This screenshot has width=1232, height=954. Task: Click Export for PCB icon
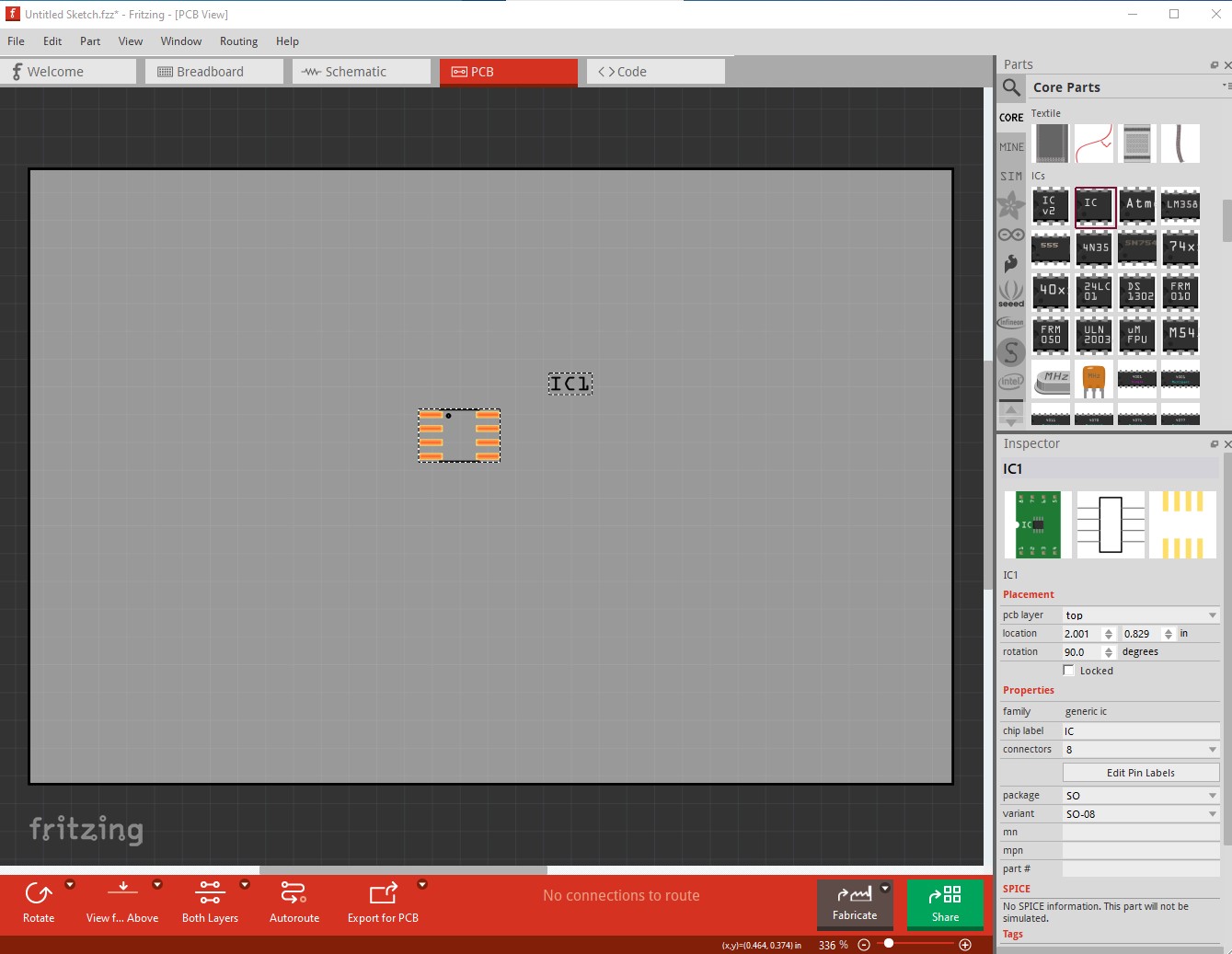[383, 893]
